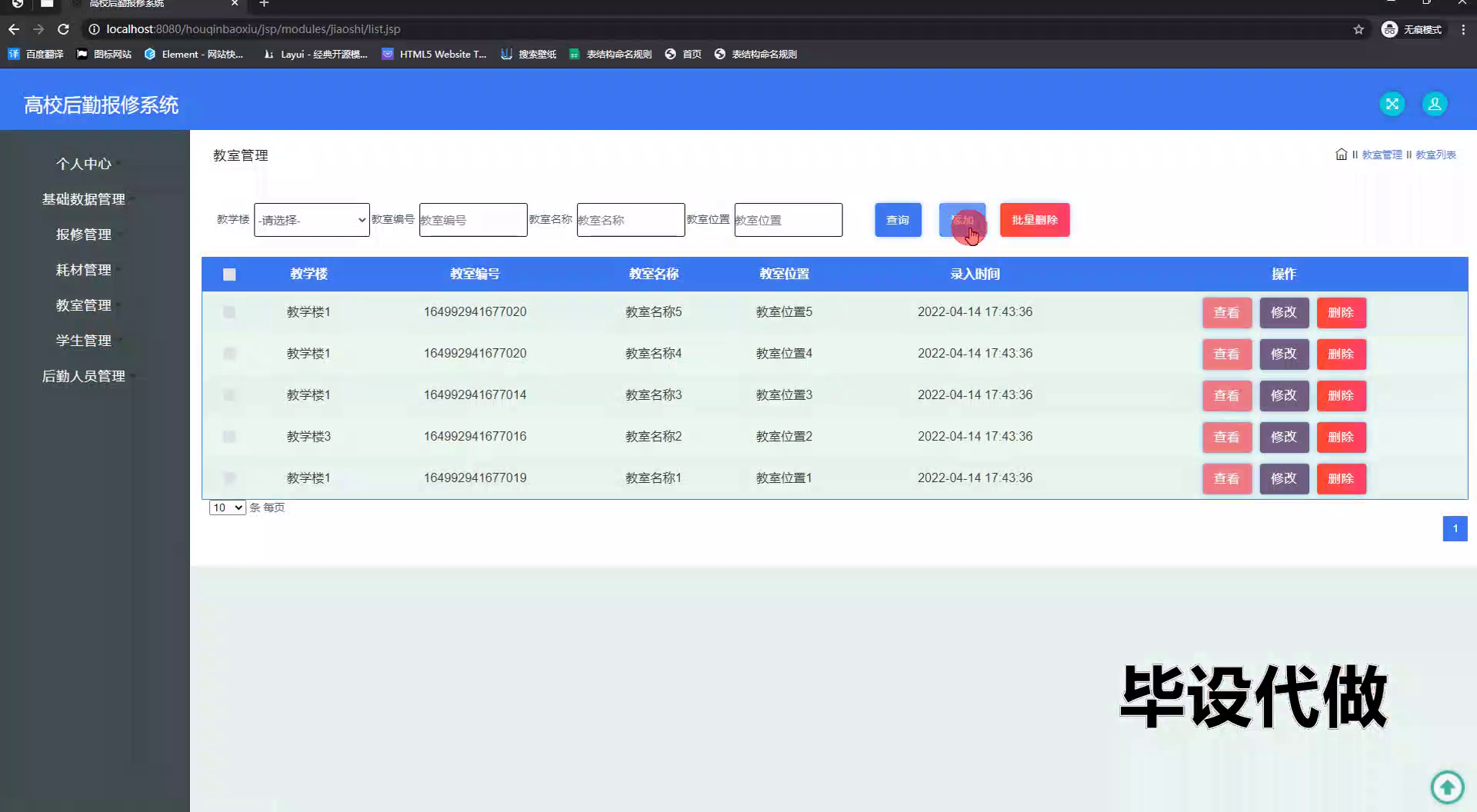This screenshot has width=1477, height=812.
Task: Open 图标网站 bookmark
Action: [105, 54]
